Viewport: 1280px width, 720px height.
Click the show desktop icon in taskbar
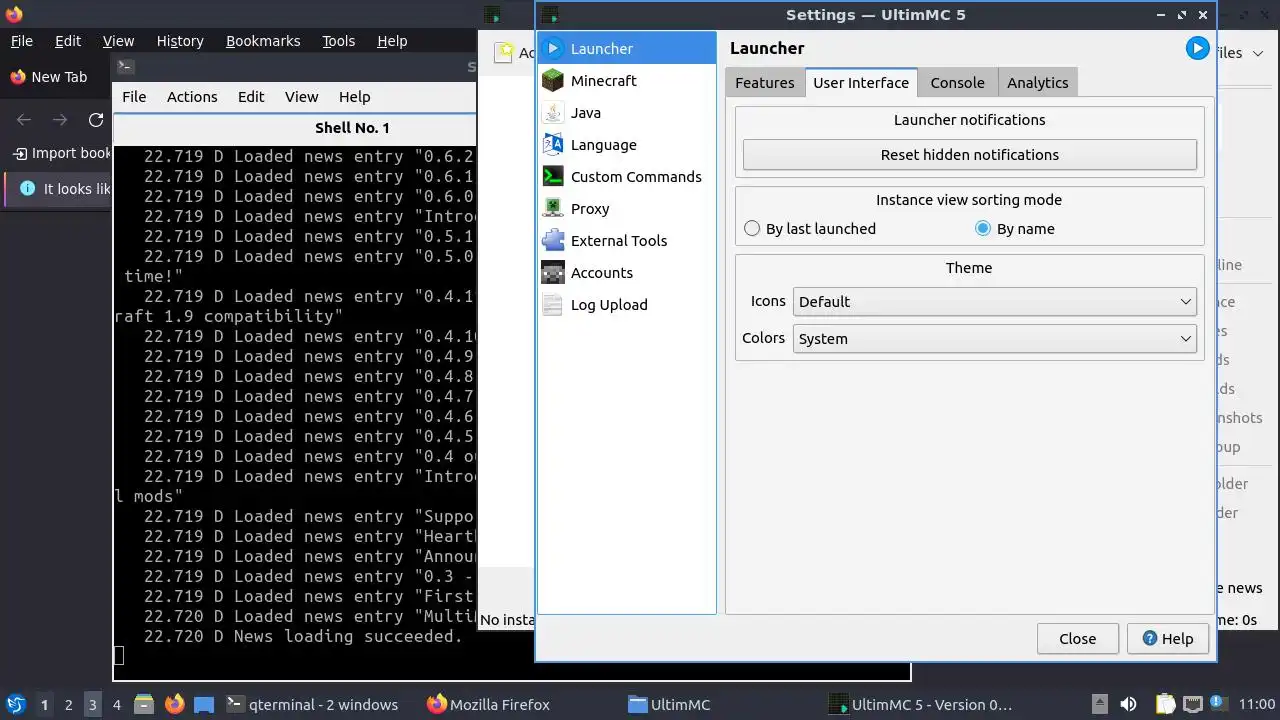[x=204, y=704]
